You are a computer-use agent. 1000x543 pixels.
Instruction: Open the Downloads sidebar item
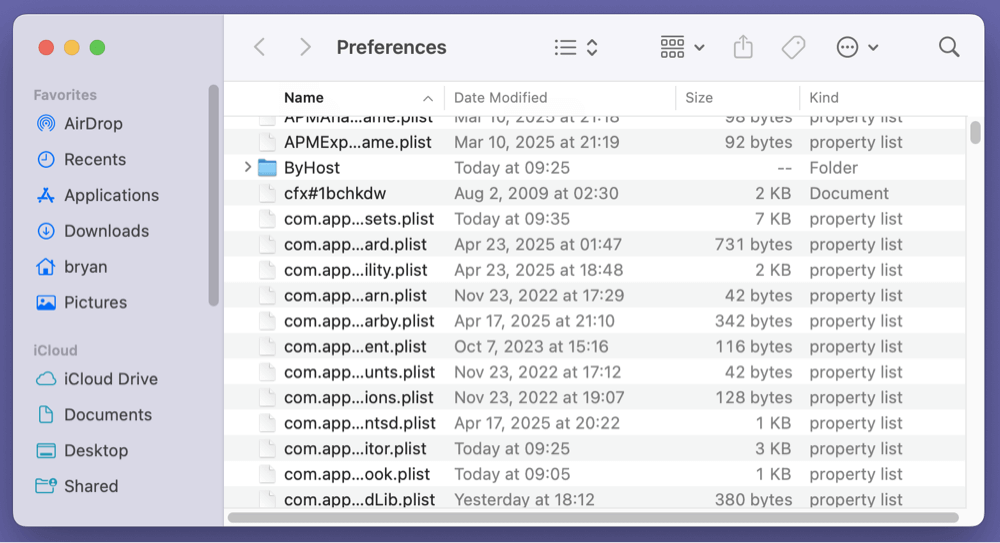tap(92, 230)
